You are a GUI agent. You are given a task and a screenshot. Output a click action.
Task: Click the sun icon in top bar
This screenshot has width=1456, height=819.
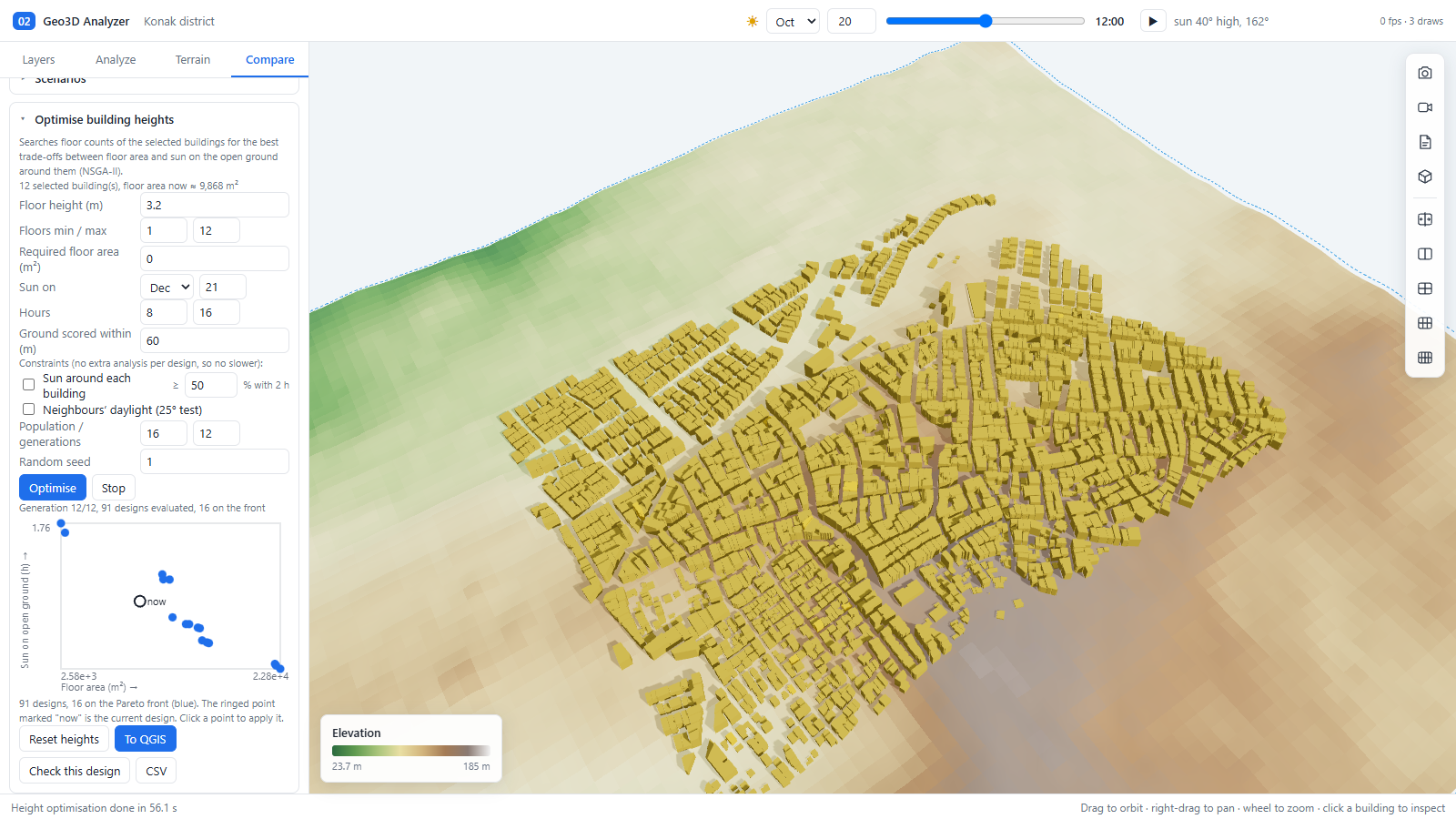coord(753,21)
